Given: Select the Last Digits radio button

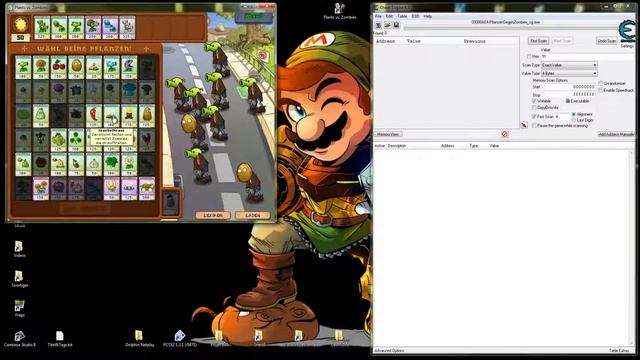Looking at the screenshot, I should tap(574, 120).
